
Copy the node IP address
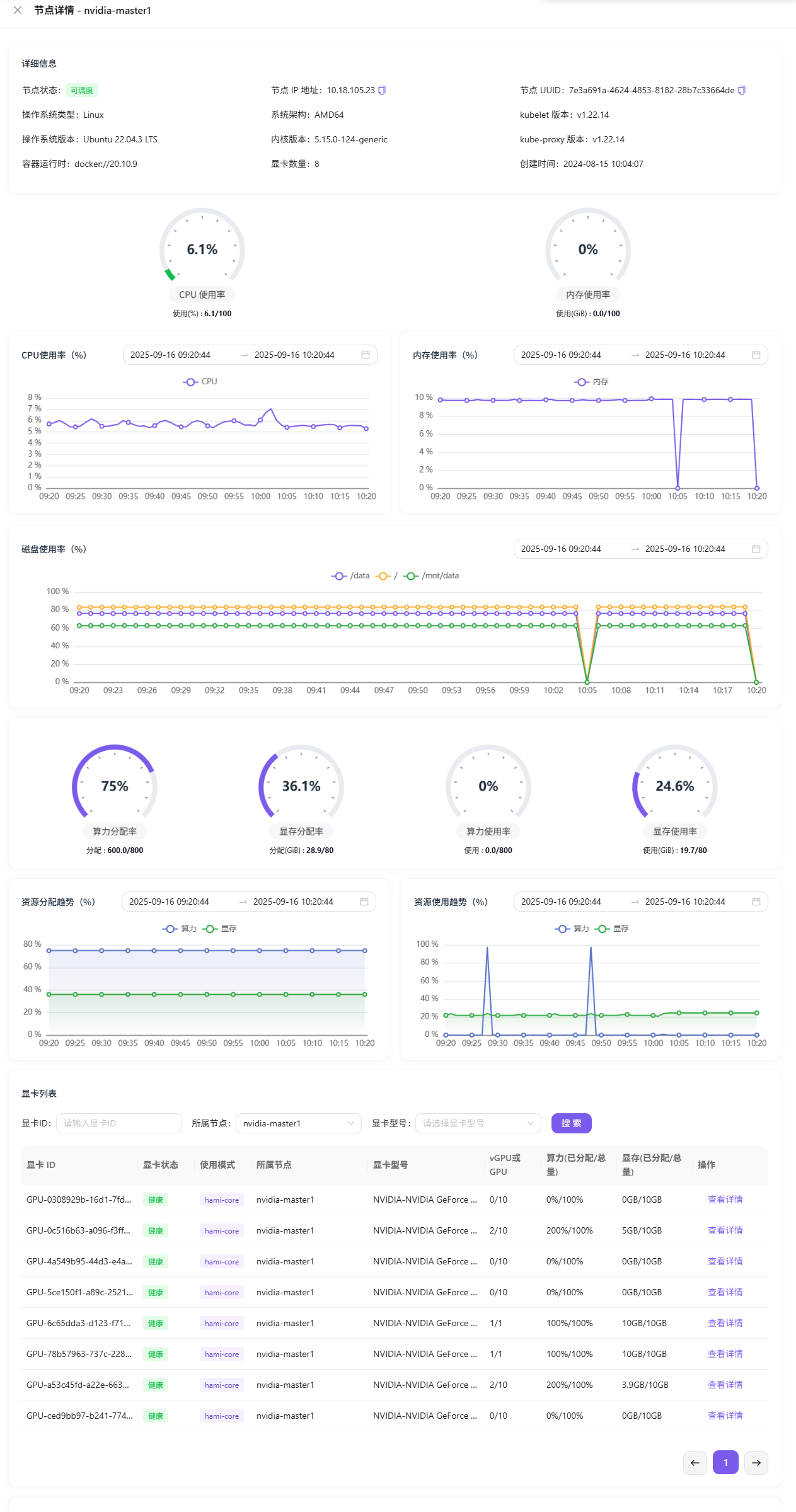tap(382, 90)
